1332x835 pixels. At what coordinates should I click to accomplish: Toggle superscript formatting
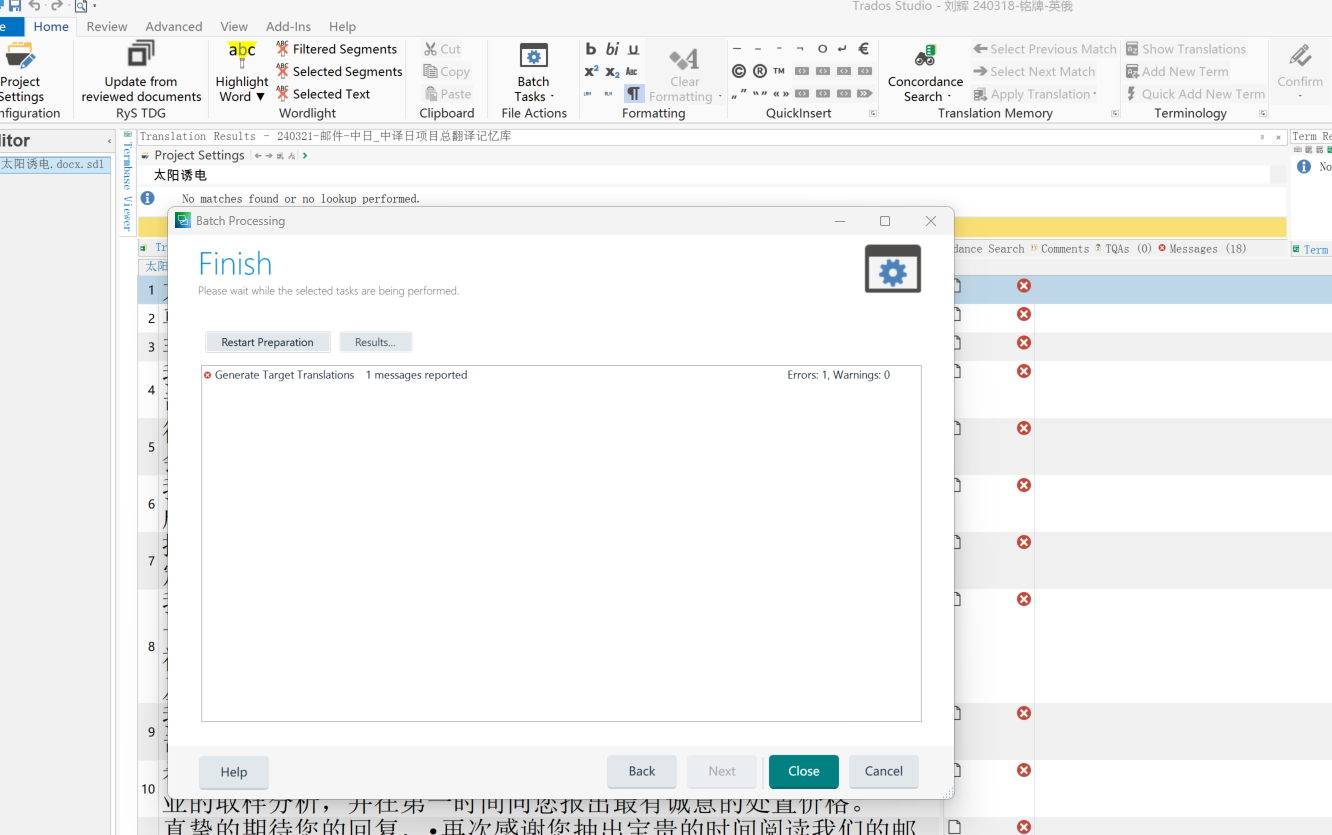(591, 72)
